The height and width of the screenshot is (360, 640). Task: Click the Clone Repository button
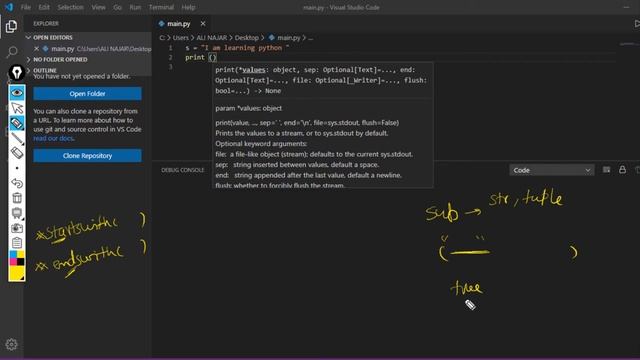(x=87, y=156)
